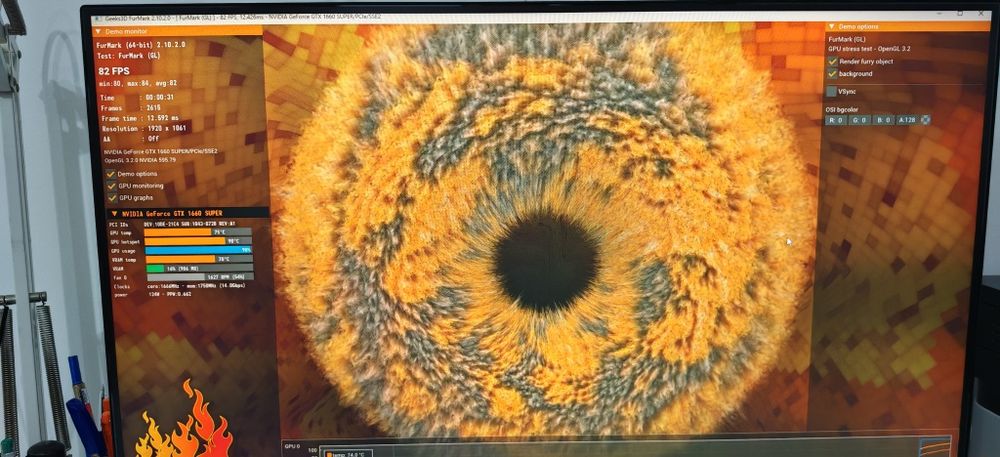Screen dimensions: 1000x457
Task: Disable the background checkbox
Action: 832,74
